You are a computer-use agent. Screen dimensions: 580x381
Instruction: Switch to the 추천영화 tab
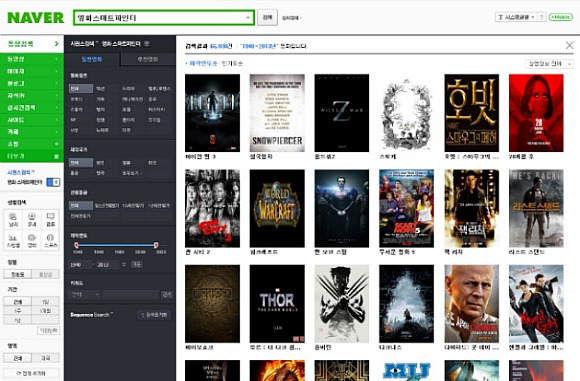click(148, 59)
